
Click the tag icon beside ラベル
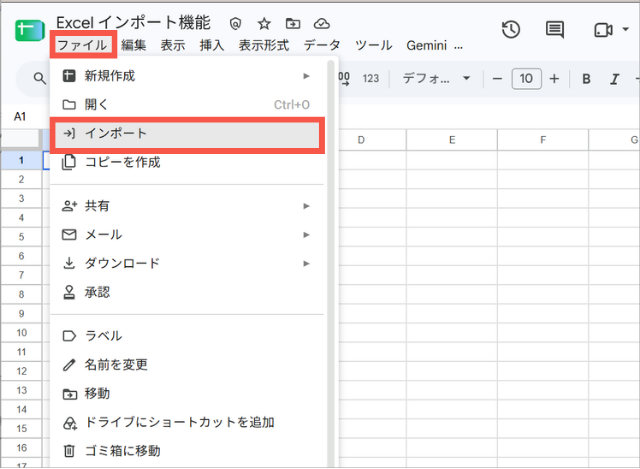[x=69, y=336]
